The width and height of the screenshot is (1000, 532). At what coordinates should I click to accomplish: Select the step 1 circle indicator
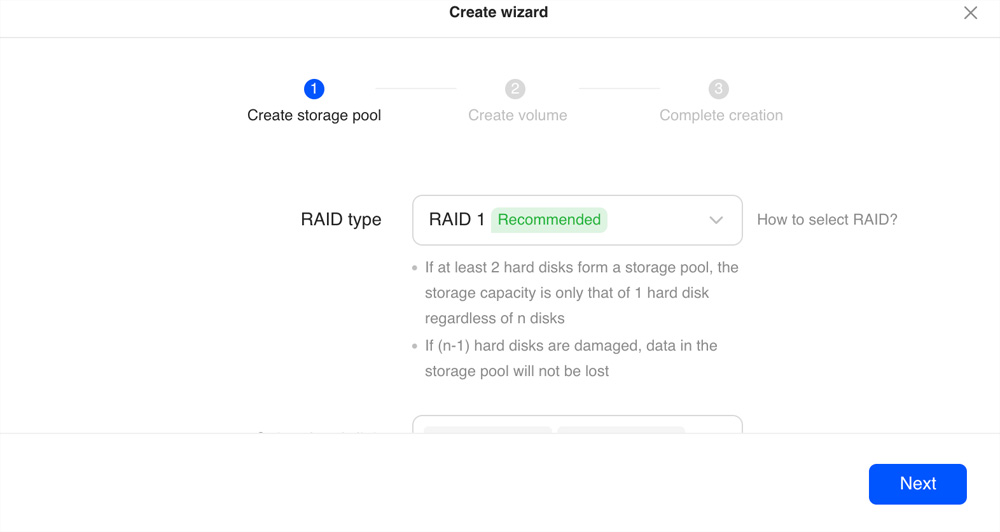(x=314, y=89)
